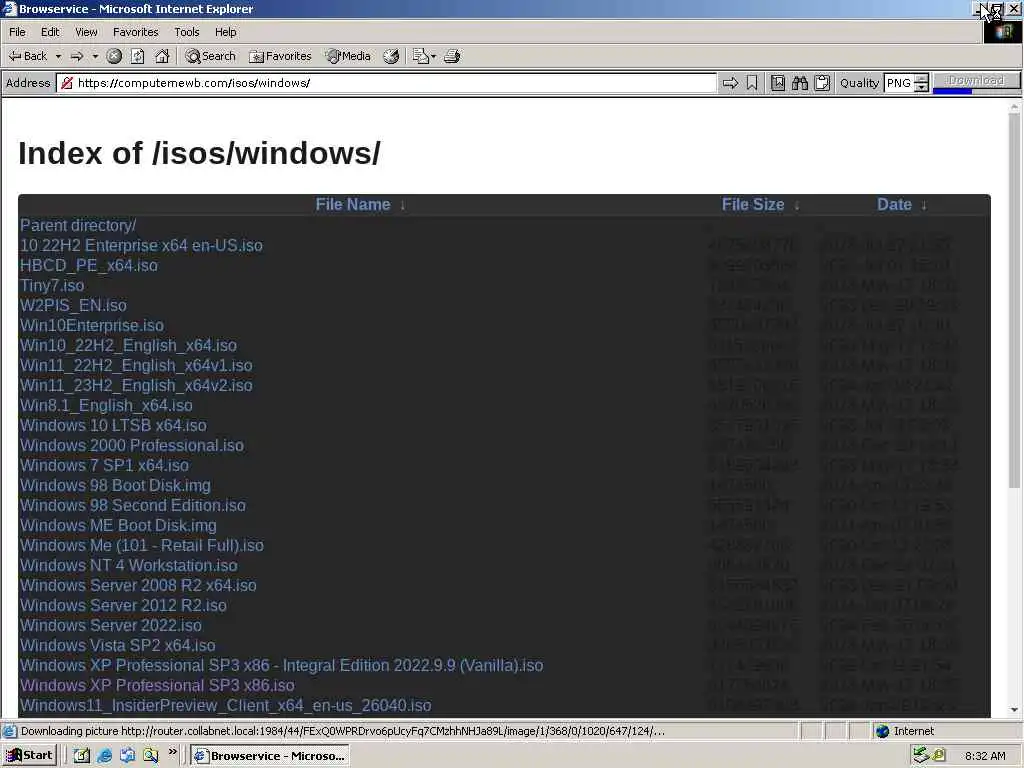The image size is (1024, 768).
Task: Click the save page icon near Quality
Action: [778, 83]
